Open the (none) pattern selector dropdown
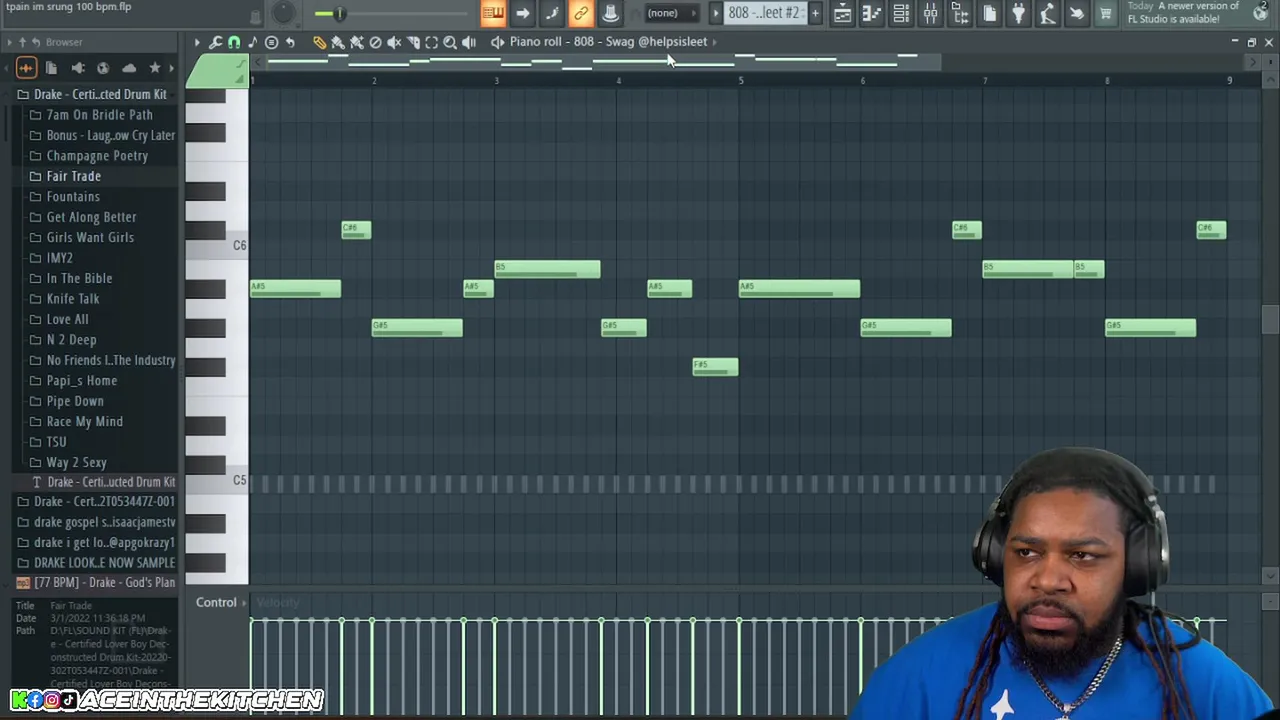Image resolution: width=1280 pixels, height=720 pixels. 670,13
